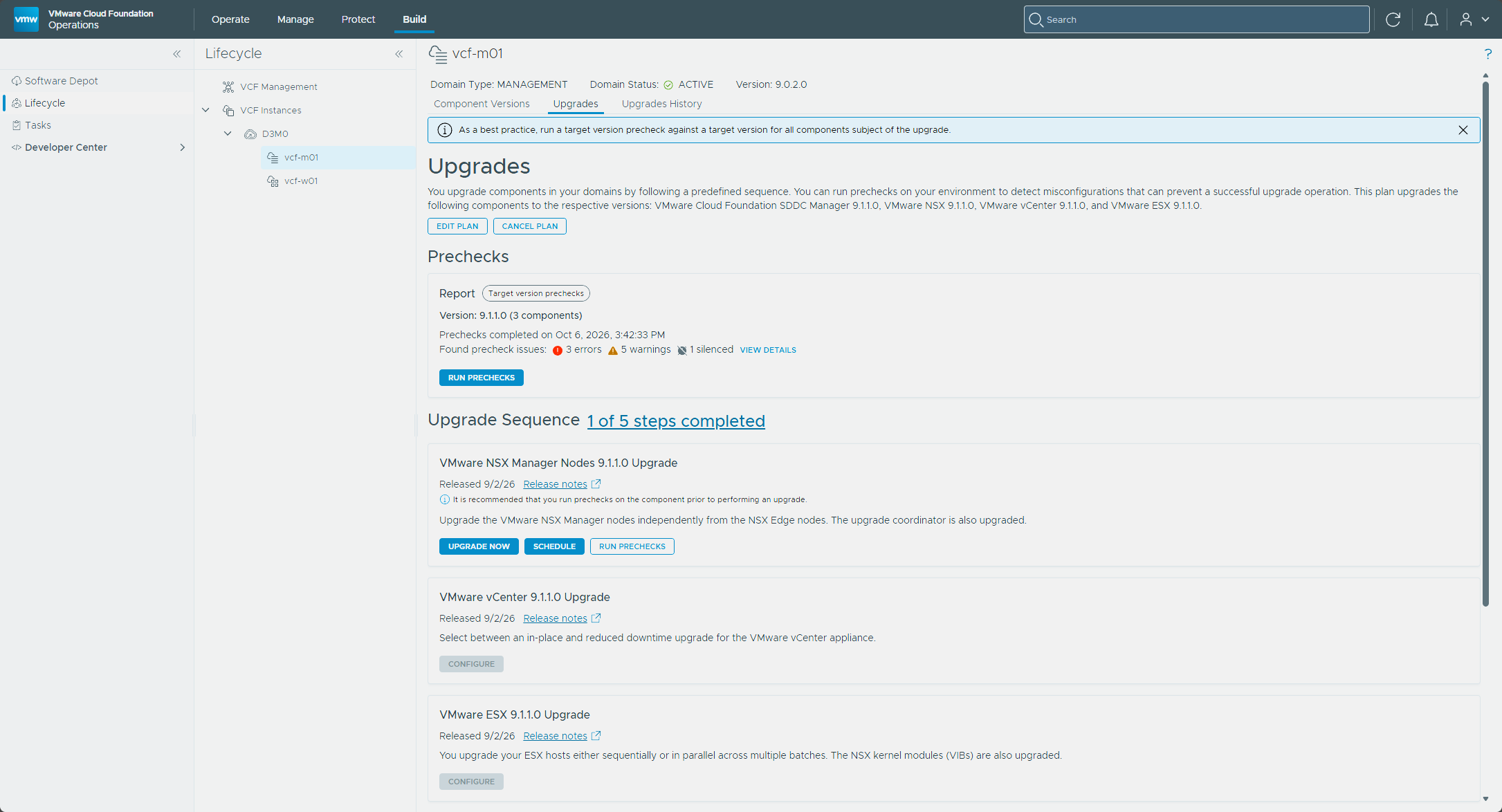Image resolution: width=1502 pixels, height=812 pixels.
Task: Click the blue RUN PRECHECKS button in Report
Action: tap(482, 378)
